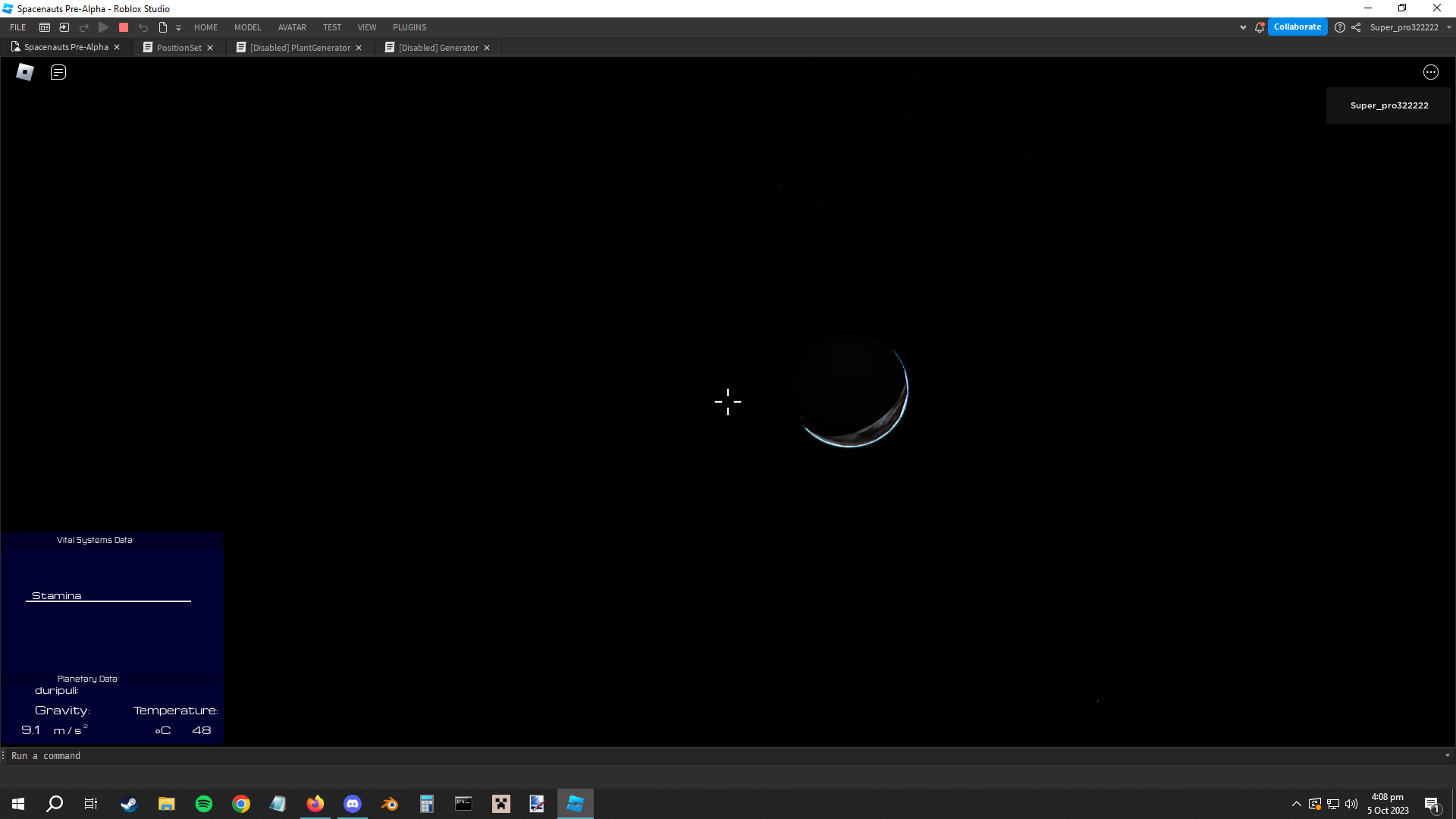1456x819 pixels.
Task: Start playtest with the Play icon
Action: pyautogui.click(x=104, y=27)
